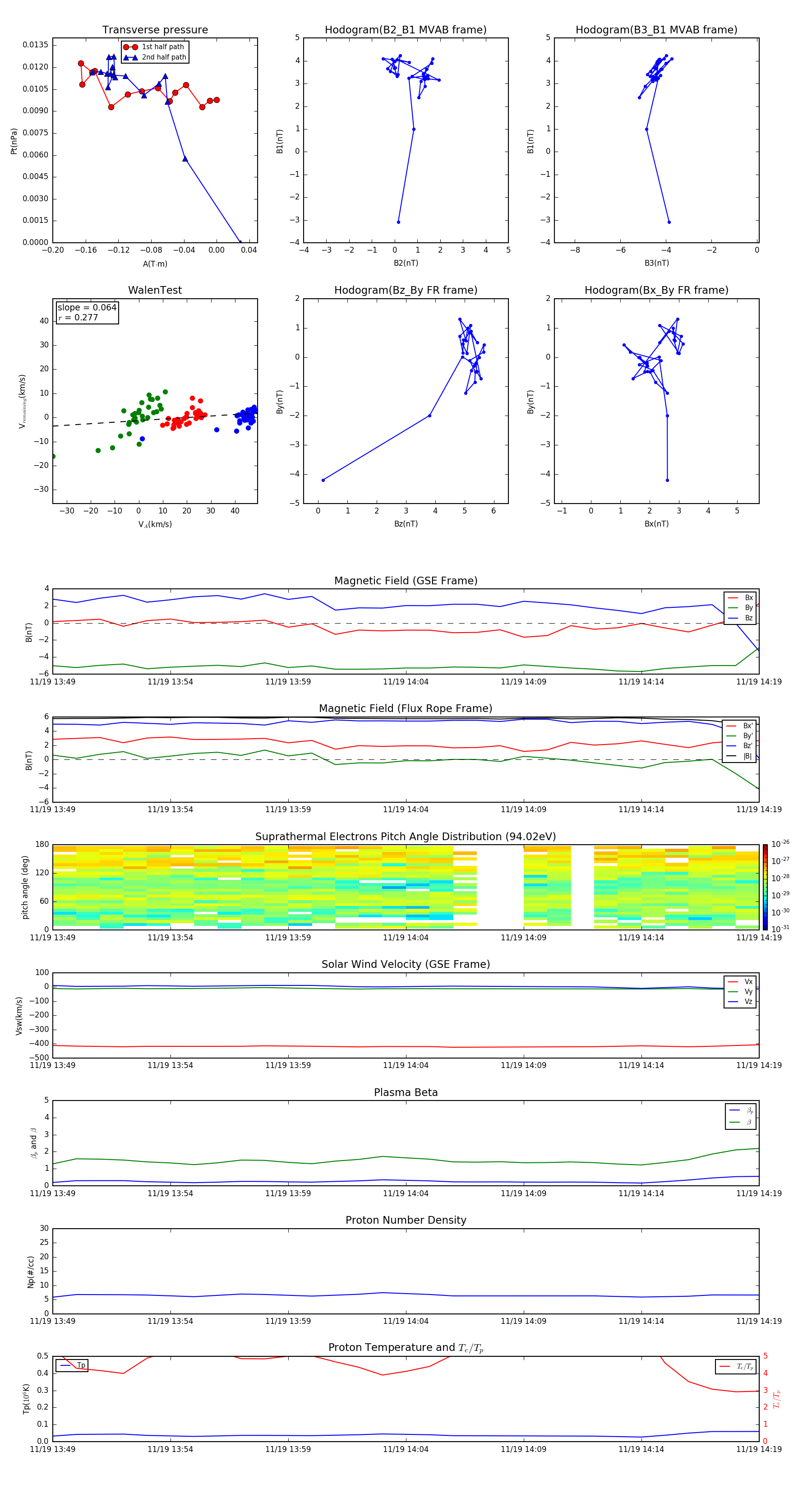Click the 'Vsw(km/s)' y-axis label

[x=19, y=1016]
